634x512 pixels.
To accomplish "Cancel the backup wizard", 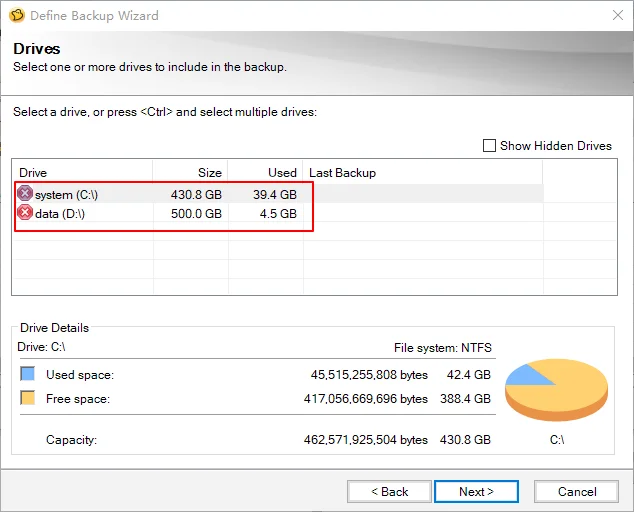I will coord(577,491).
